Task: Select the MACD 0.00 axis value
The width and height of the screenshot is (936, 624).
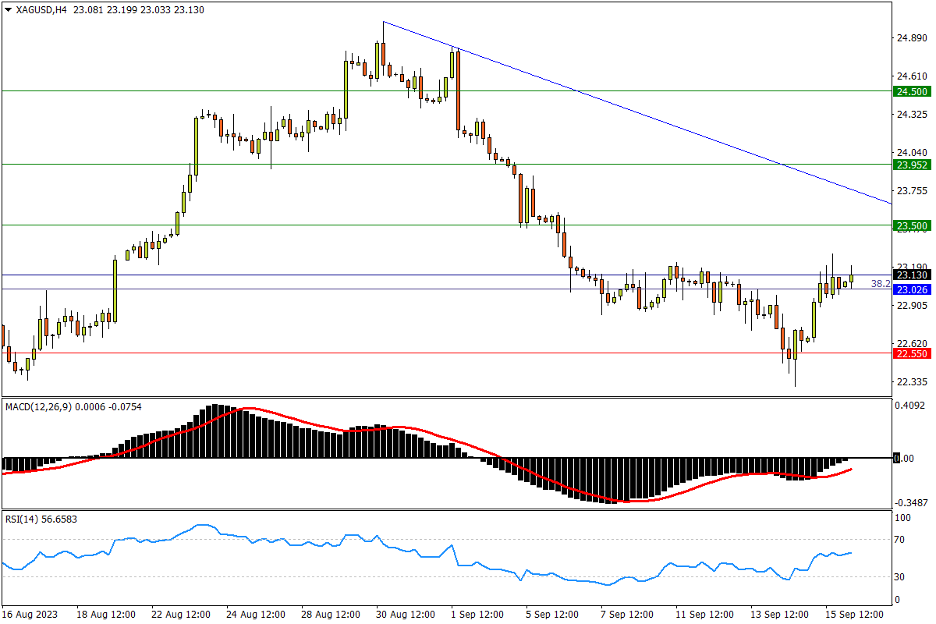Action: 906,459
